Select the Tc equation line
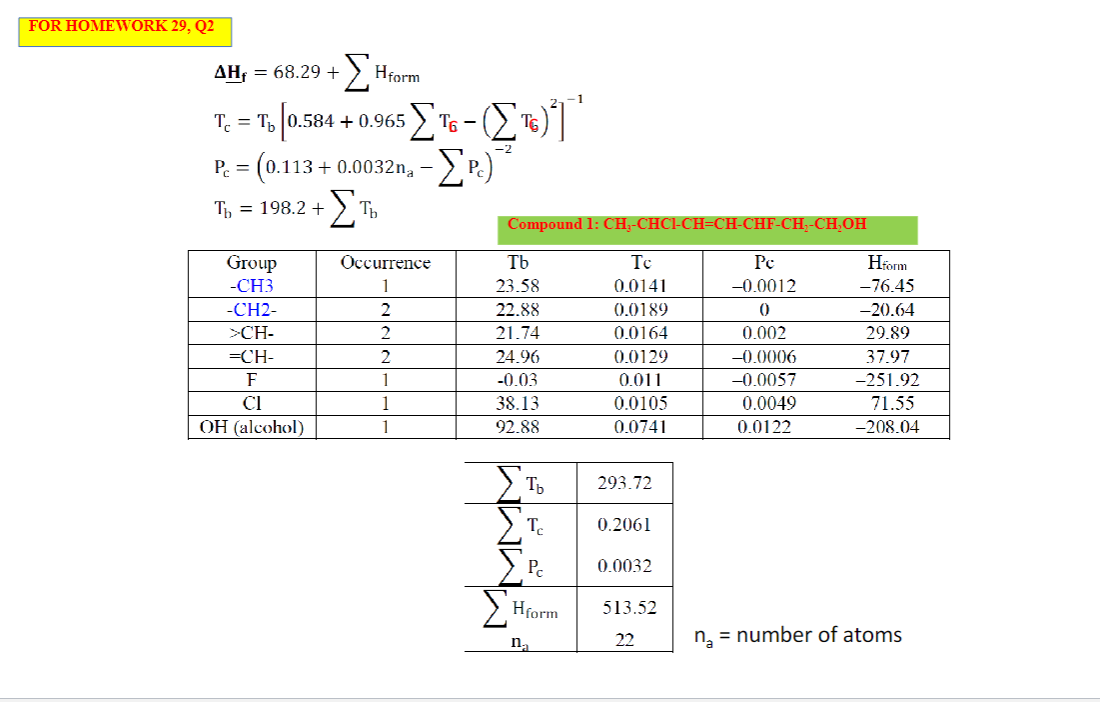The width and height of the screenshot is (1100, 702). click(390, 118)
